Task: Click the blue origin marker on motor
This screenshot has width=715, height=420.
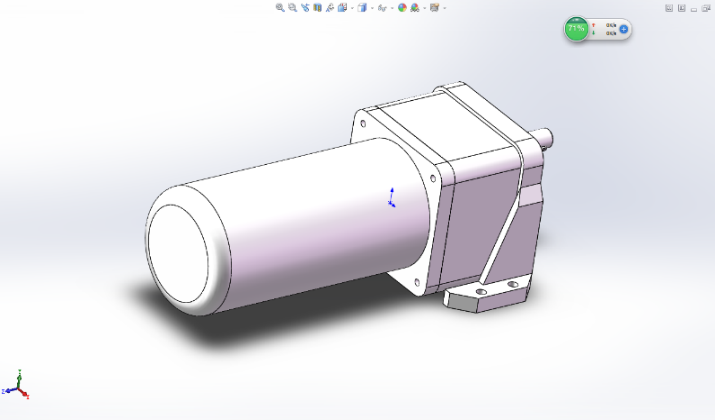Action: click(392, 198)
